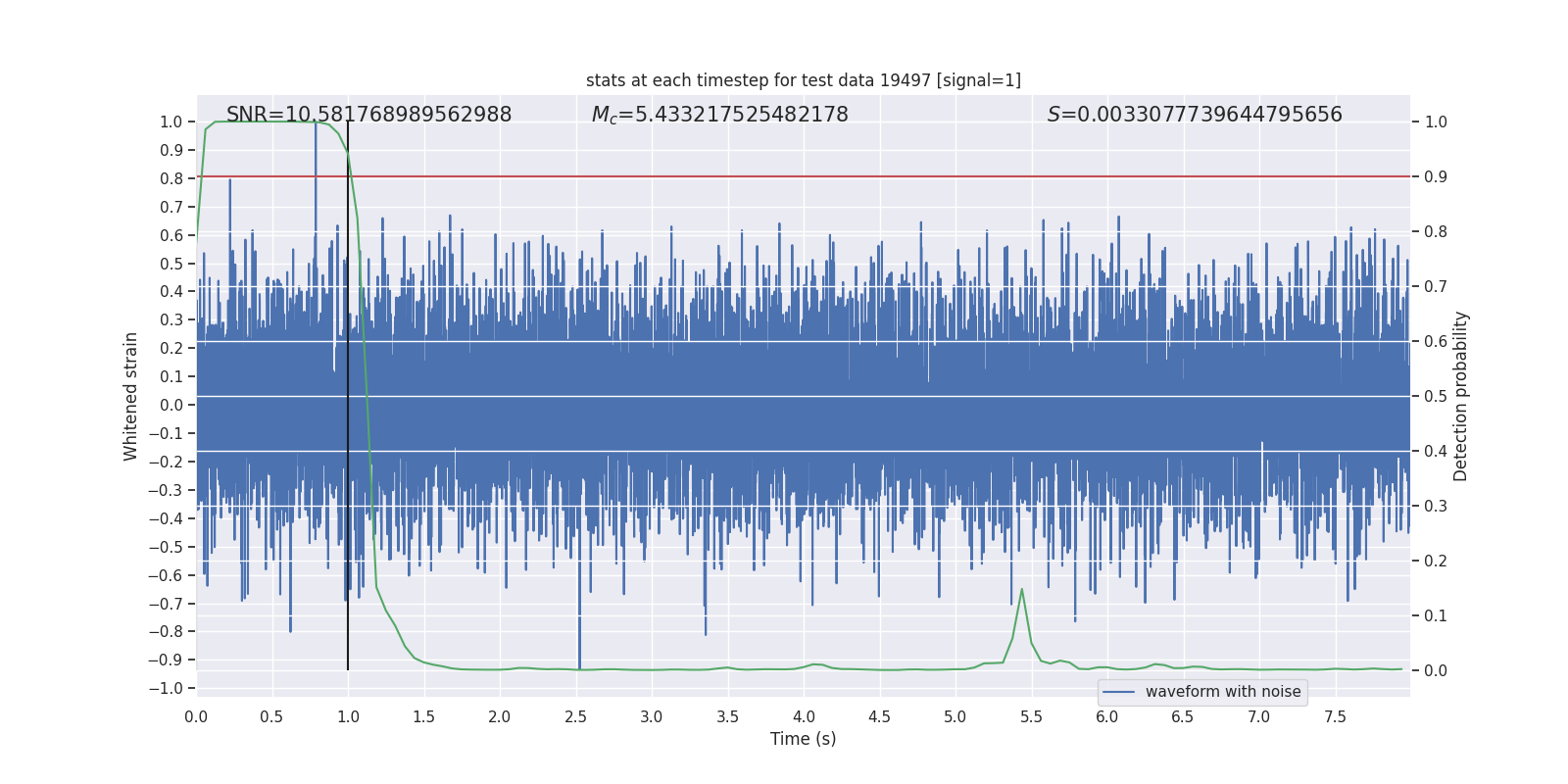Click the 0.5 tick on the probability axis
Screen dimensions: 1568x784
pos(1436,397)
